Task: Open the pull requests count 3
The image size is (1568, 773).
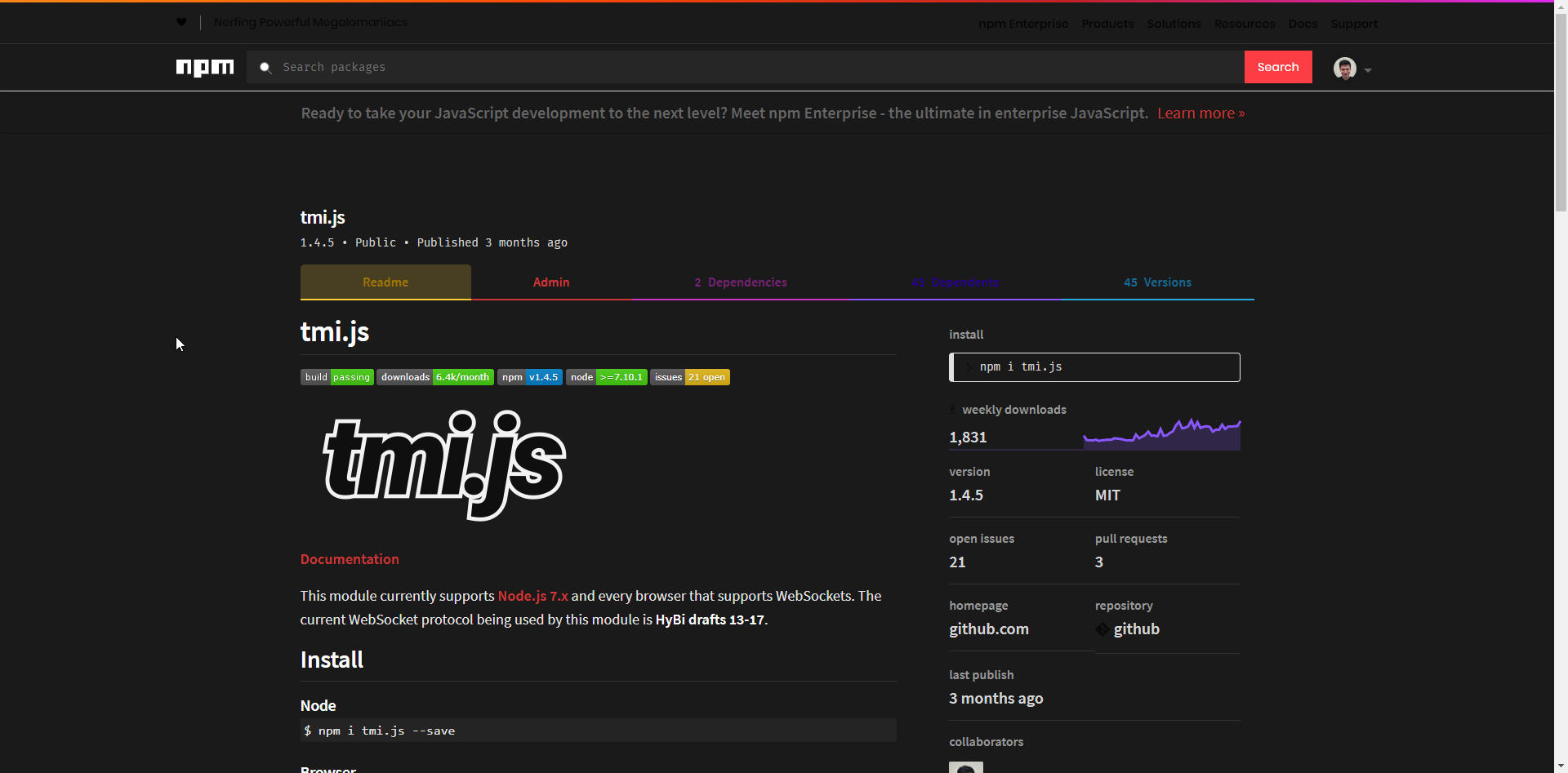Action: point(1099,562)
